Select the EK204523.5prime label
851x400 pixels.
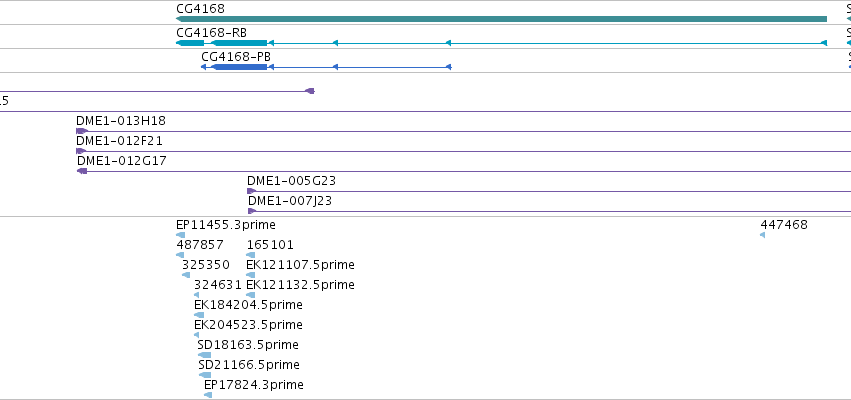(x=248, y=325)
